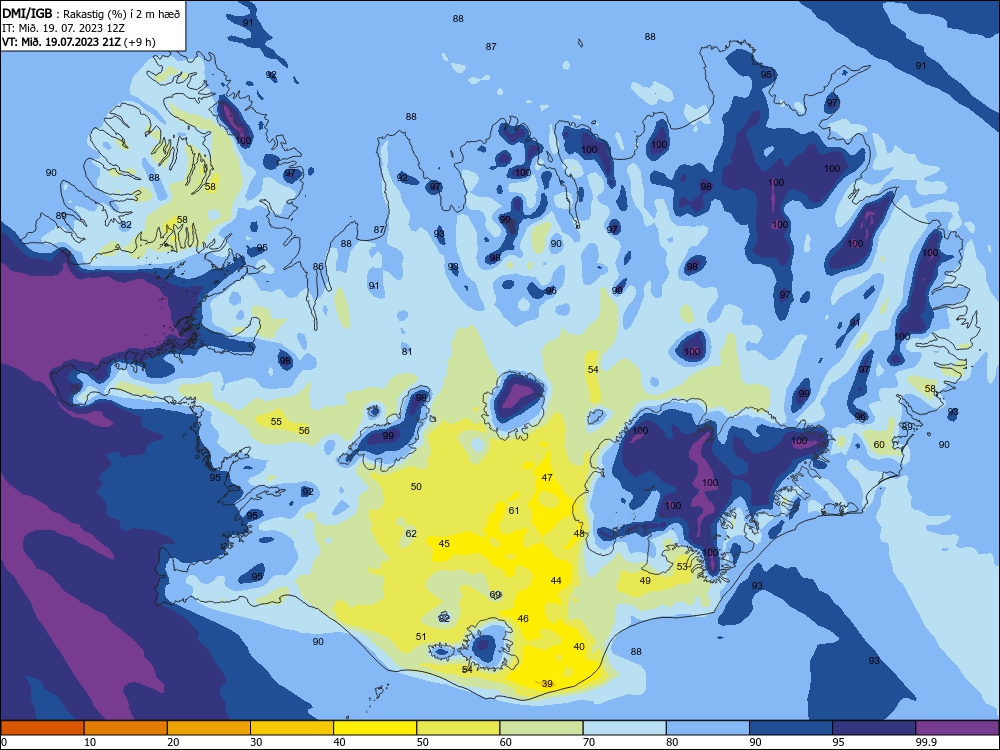
Task: Click the humidity value '53' near the glacier
Action: 682,566
